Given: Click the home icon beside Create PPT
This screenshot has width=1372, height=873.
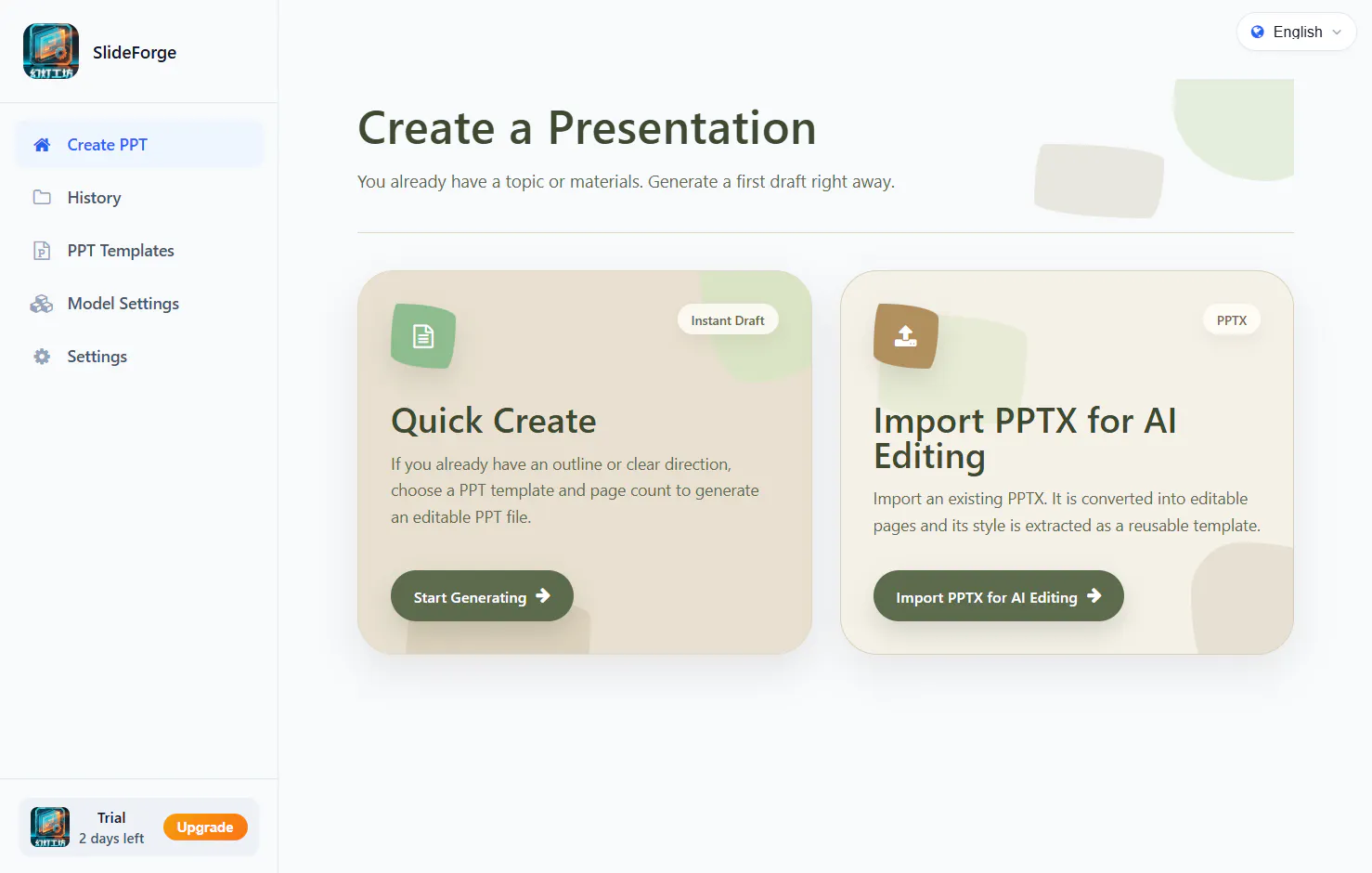Looking at the screenshot, I should pos(42,145).
